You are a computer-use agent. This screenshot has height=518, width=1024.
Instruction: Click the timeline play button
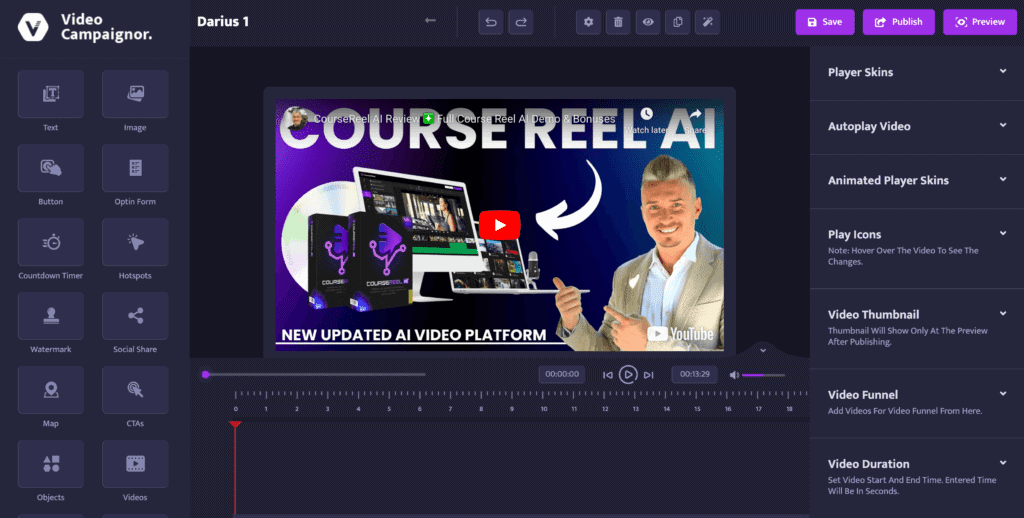628,375
